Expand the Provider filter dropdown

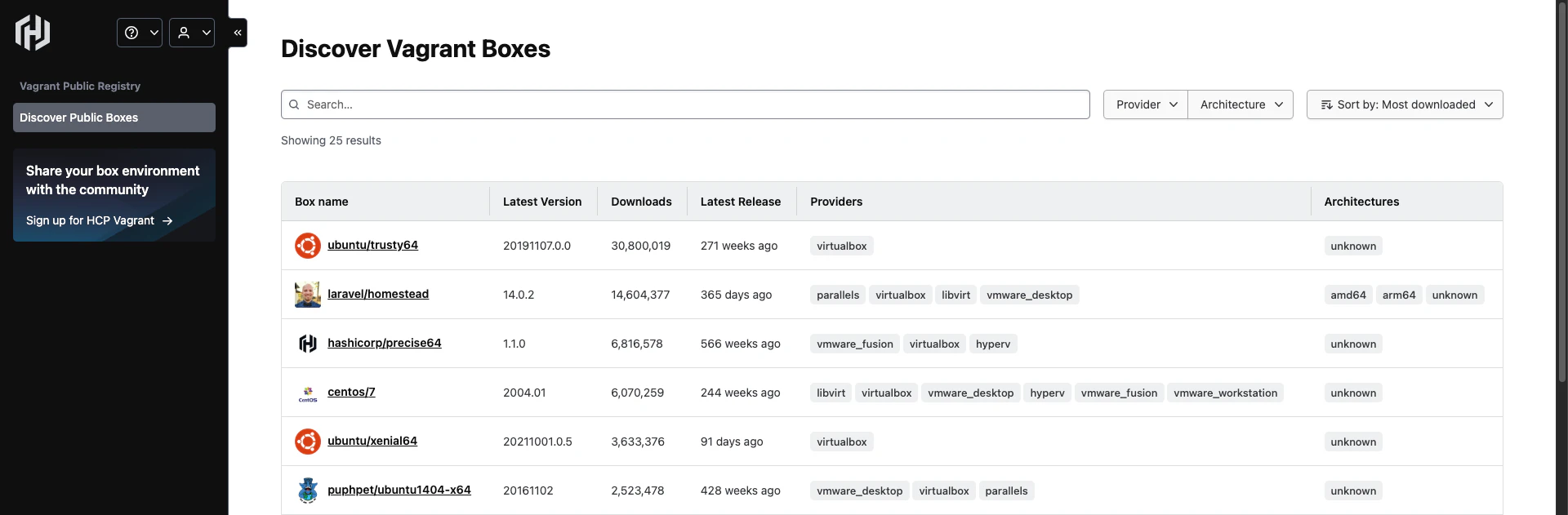[1146, 104]
